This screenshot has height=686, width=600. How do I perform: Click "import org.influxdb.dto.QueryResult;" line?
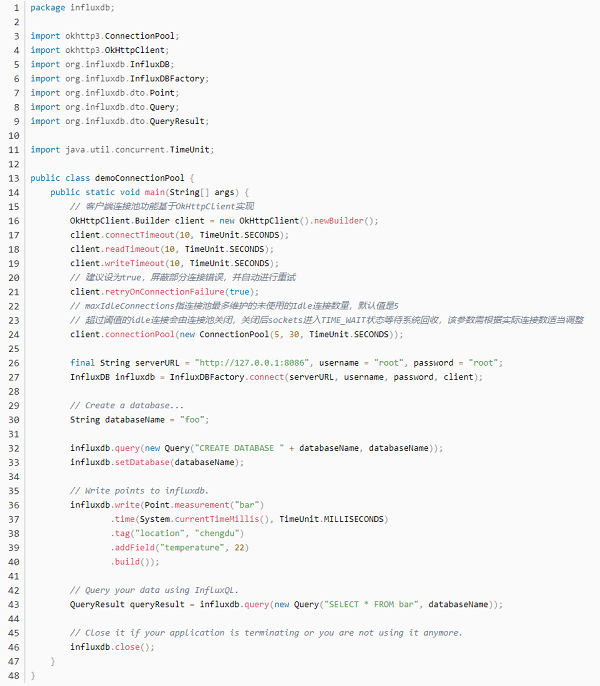(119, 121)
